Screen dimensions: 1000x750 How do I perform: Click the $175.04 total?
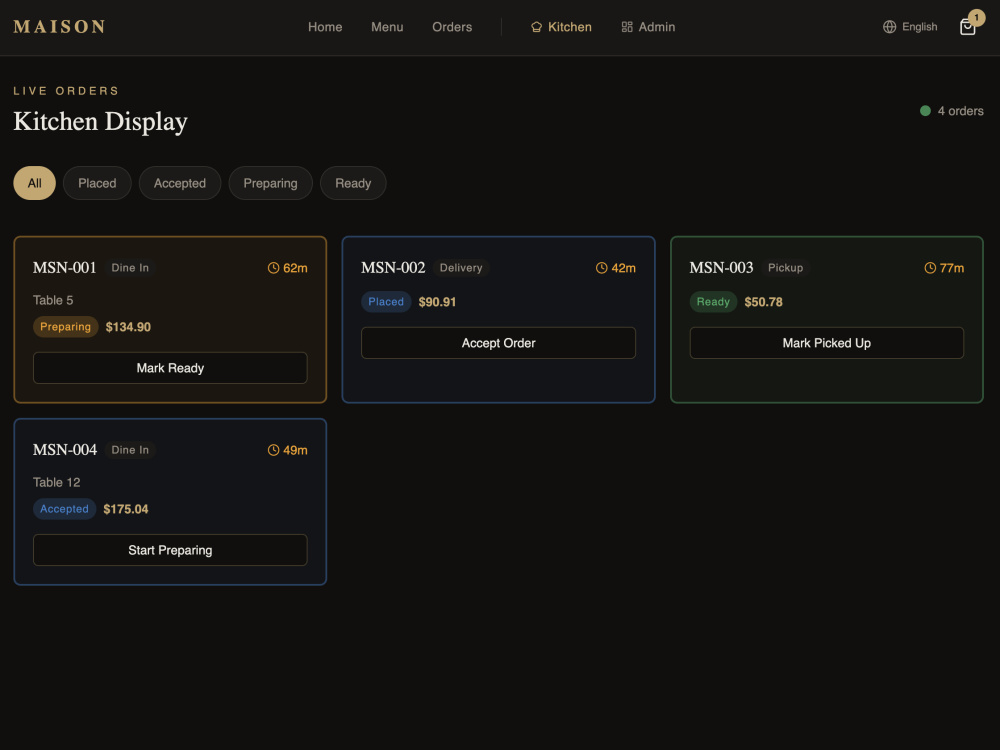126,510
